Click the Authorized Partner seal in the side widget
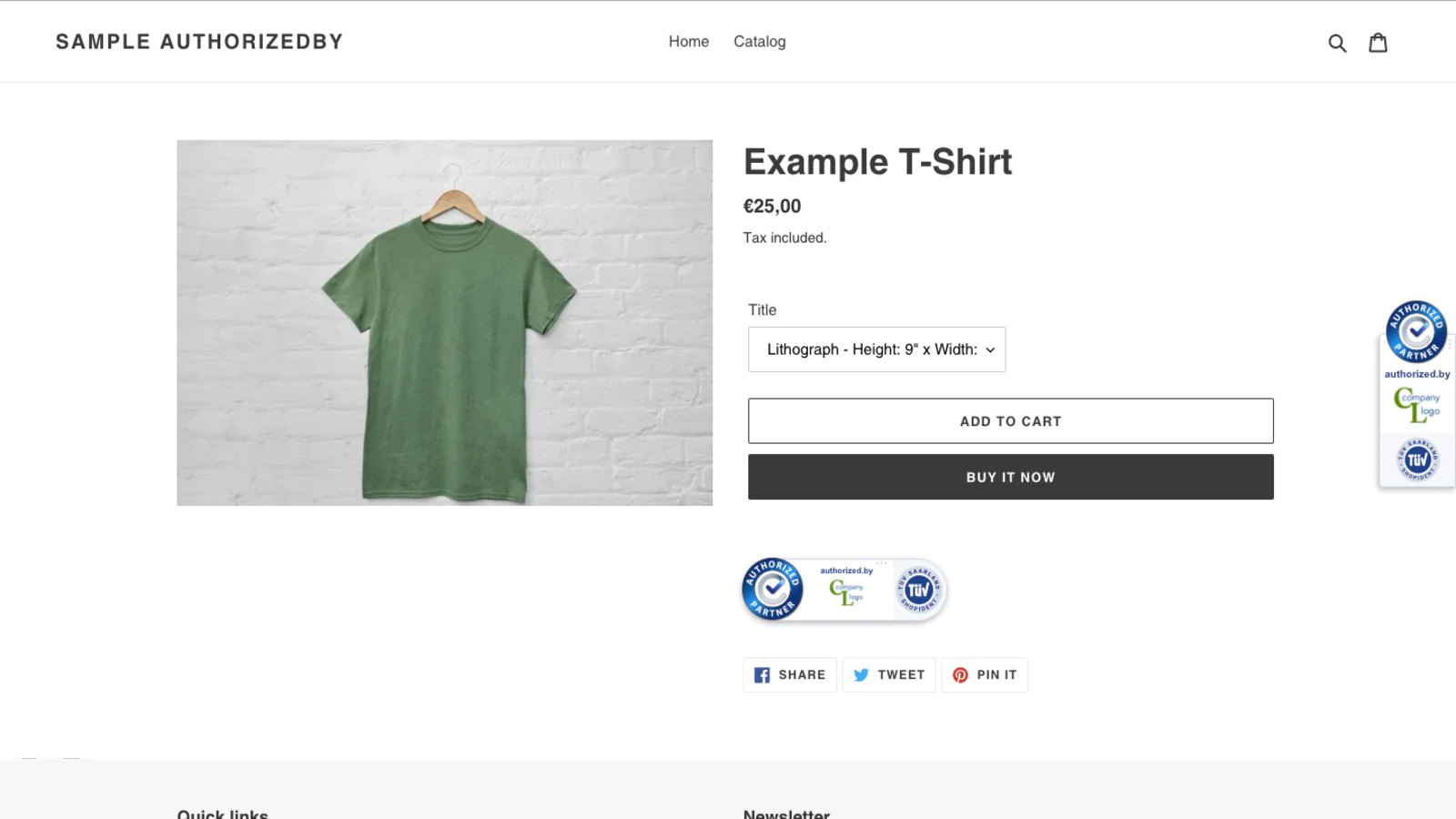1456x819 pixels. click(x=1416, y=331)
